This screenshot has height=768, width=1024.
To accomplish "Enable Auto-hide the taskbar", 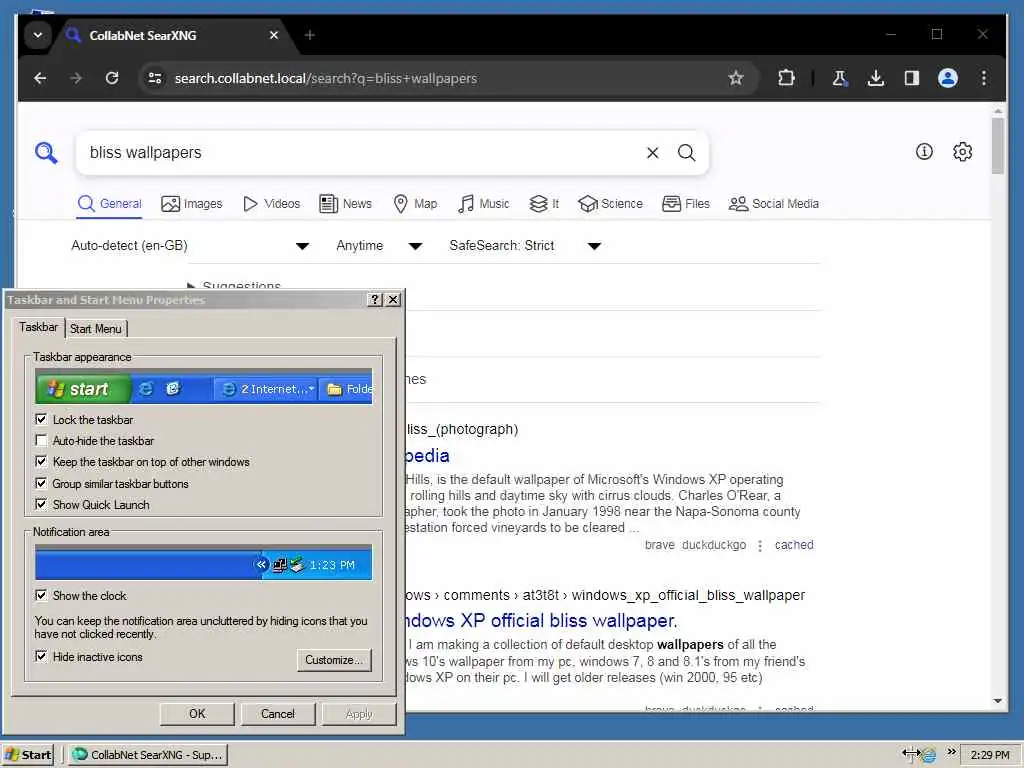I will pos(41,440).
